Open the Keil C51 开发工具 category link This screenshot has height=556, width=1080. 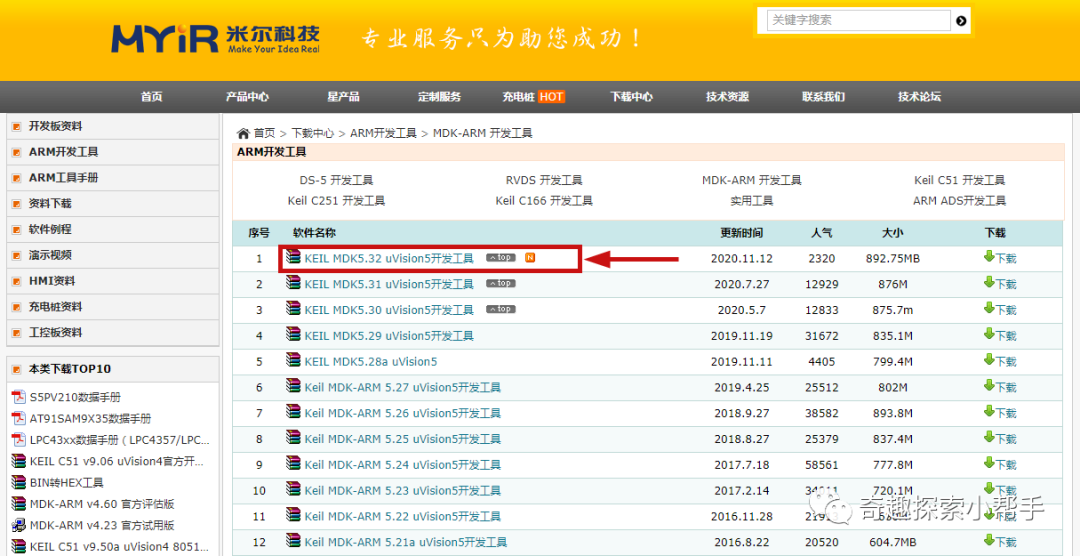(x=959, y=181)
